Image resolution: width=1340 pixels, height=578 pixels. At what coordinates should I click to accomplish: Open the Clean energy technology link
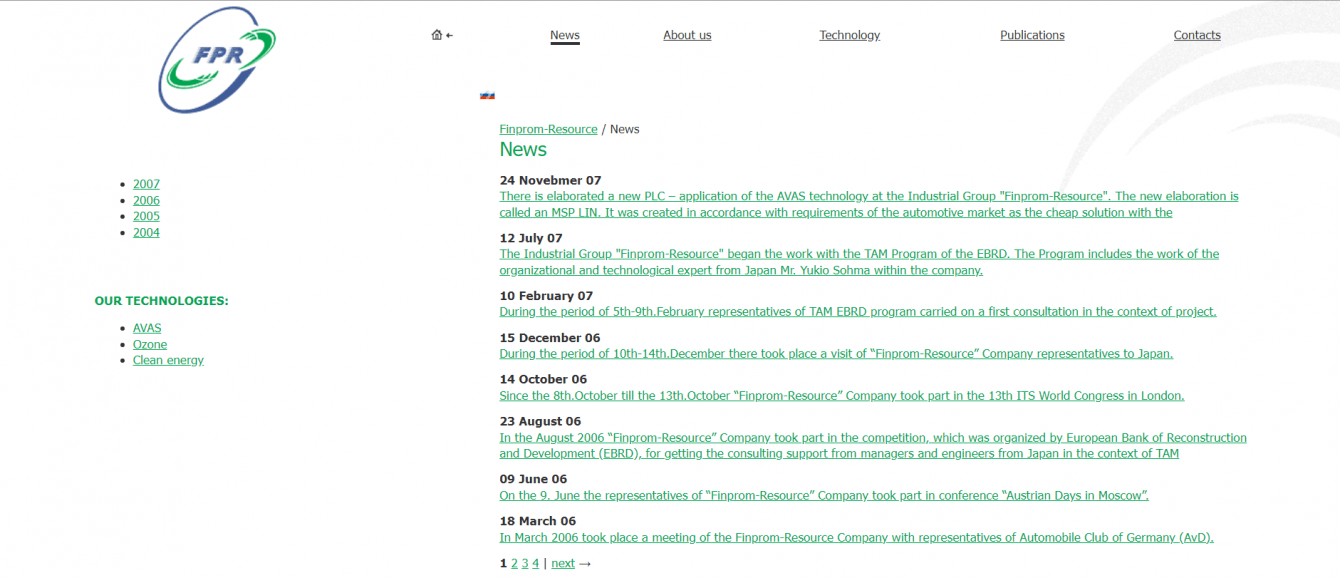click(x=168, y=360)
